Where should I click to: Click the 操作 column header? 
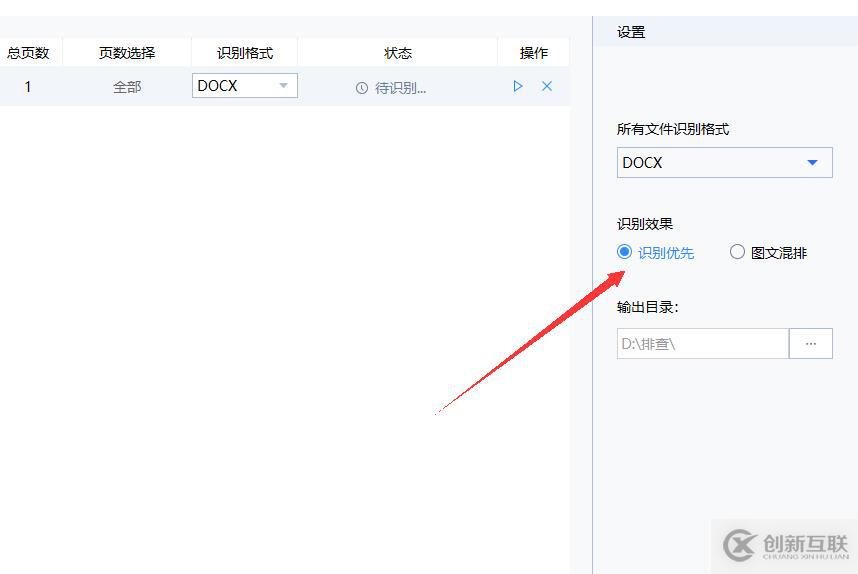(x=534, y=53)
